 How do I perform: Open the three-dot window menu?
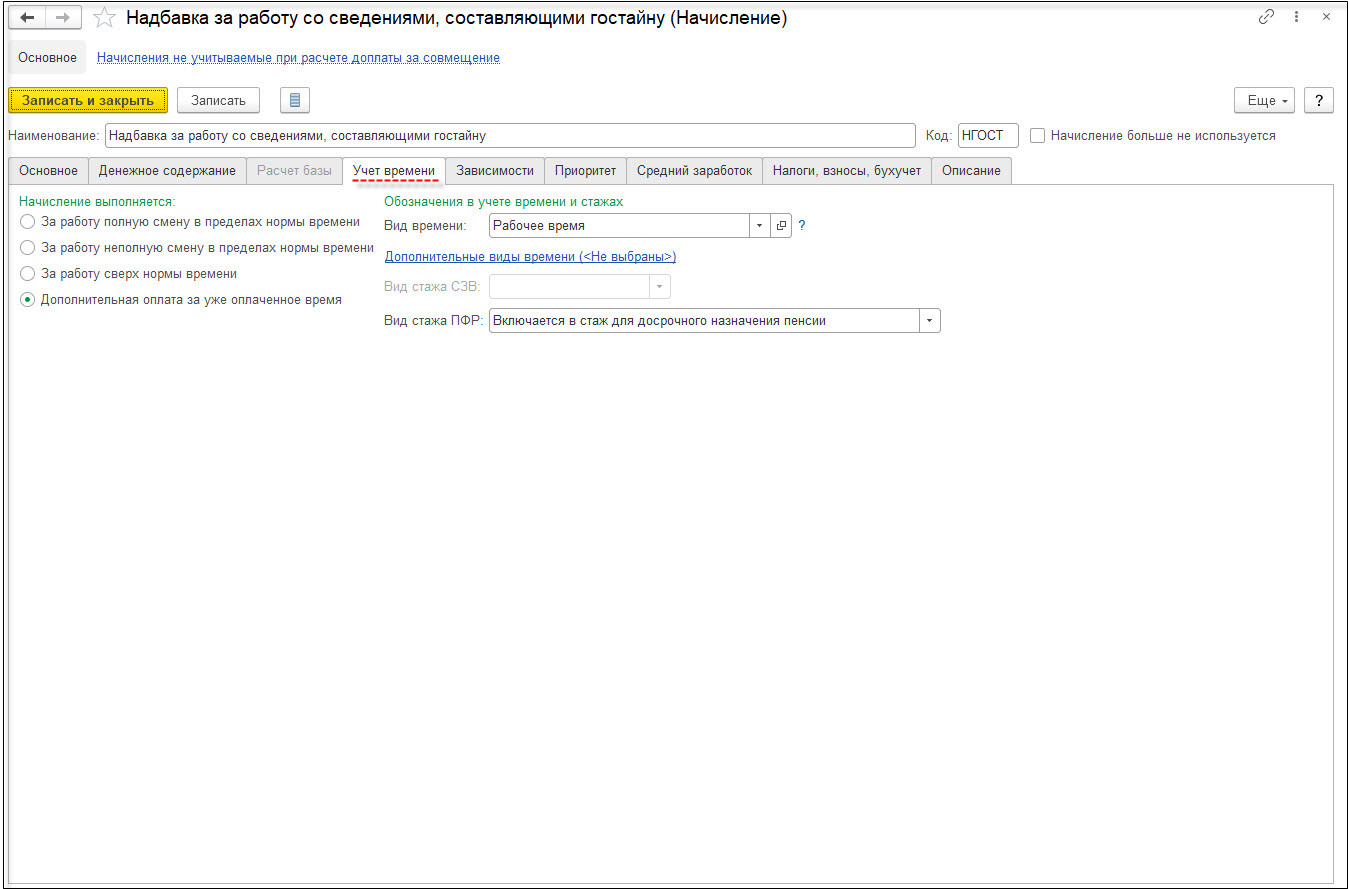[x=1296, y=17]
